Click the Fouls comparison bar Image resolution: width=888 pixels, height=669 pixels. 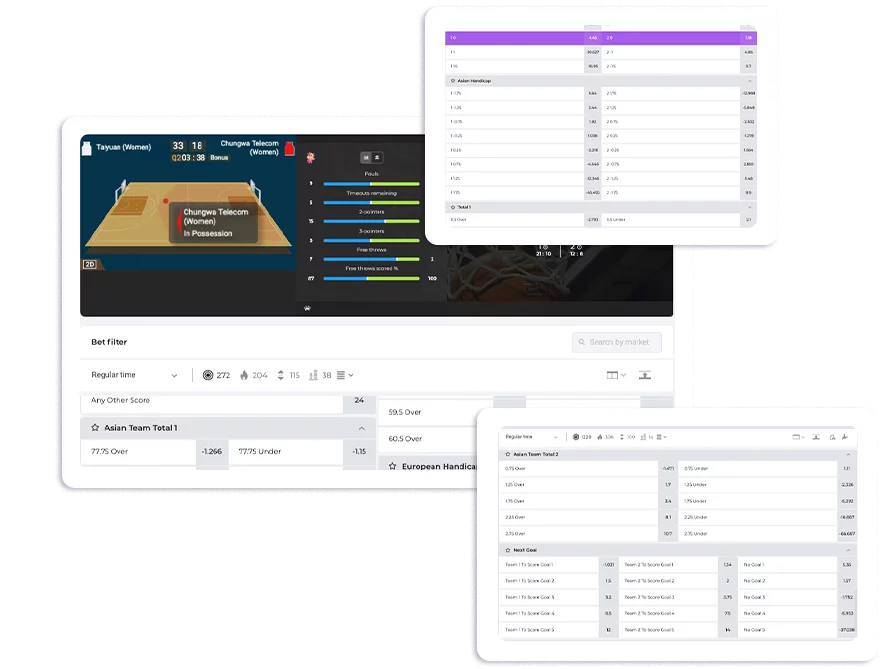coord(372,184)
